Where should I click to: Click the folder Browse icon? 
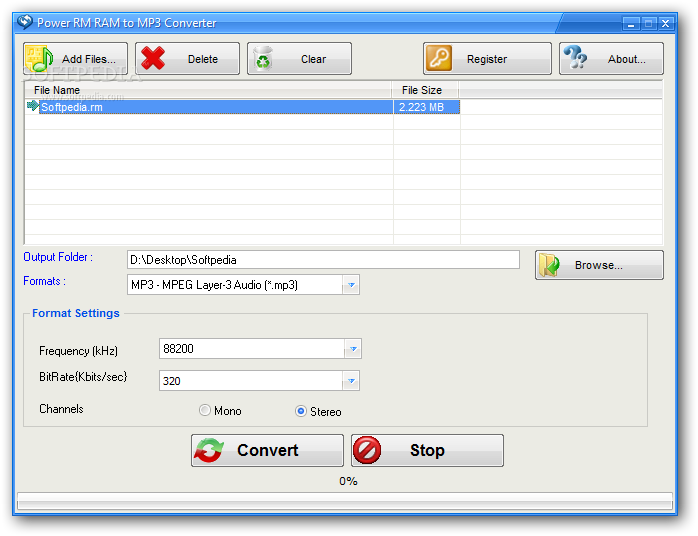point(549,265)
